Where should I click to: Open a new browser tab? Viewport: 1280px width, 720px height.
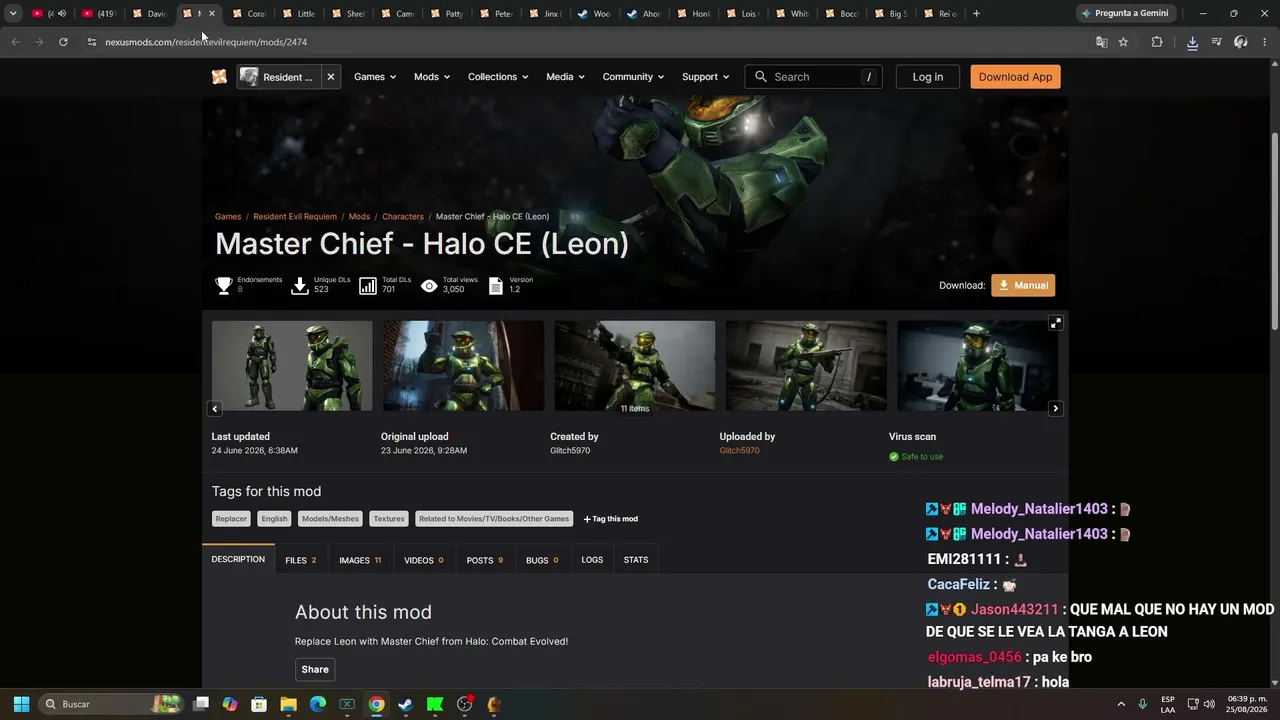(x=976, y=14)
